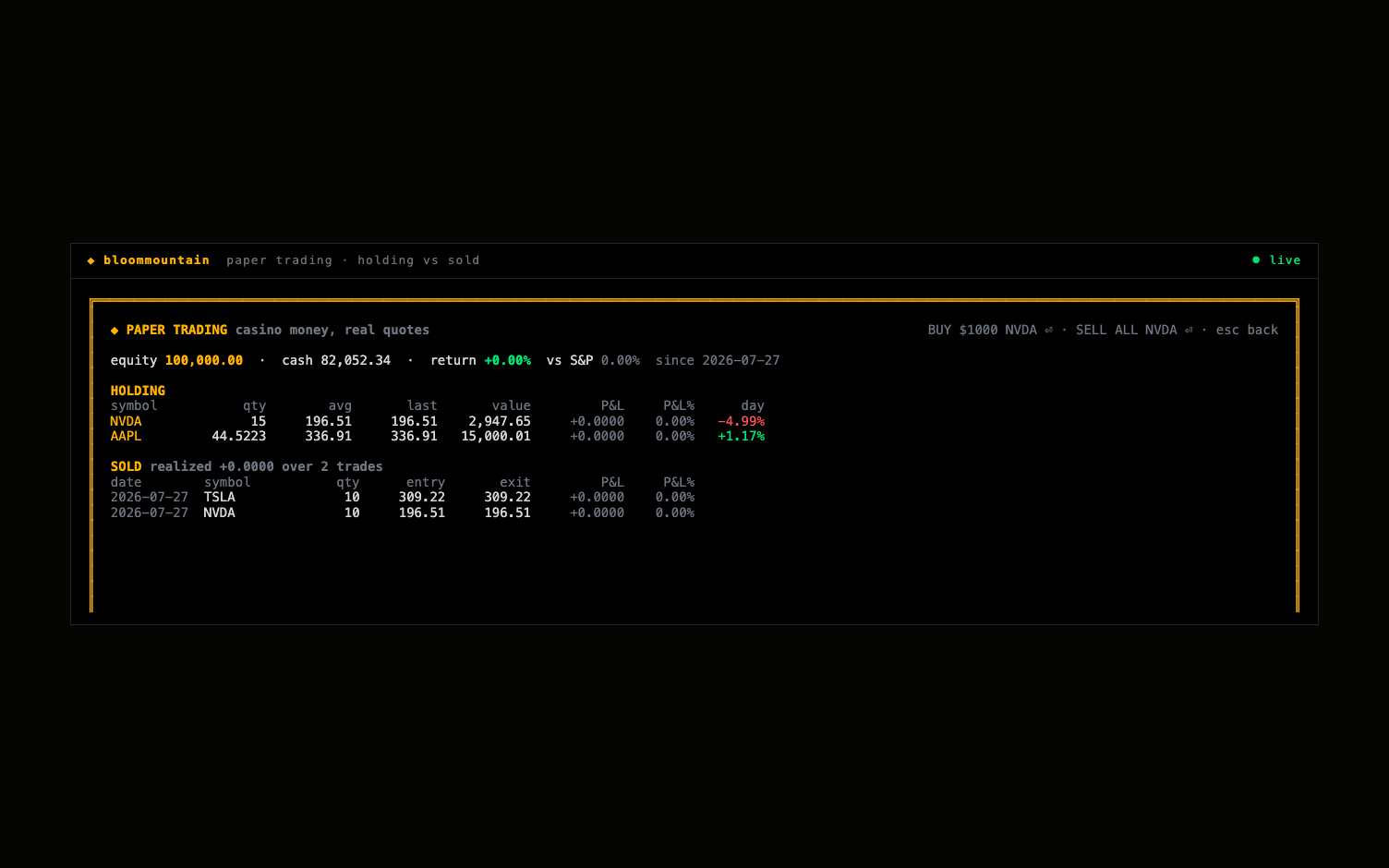Click cash value 82,052.34
1389x868 pixels.
[x=356, y=361]
